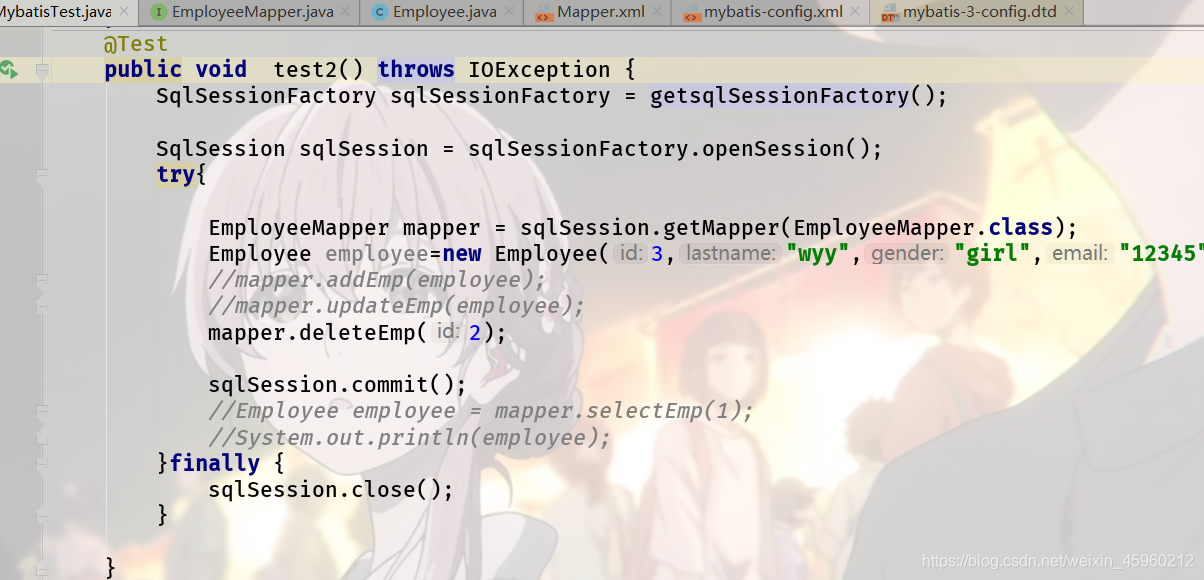1204x580 pixels.
Task: Click the lastname: parameter hint
Action: [x=730, y=254]
